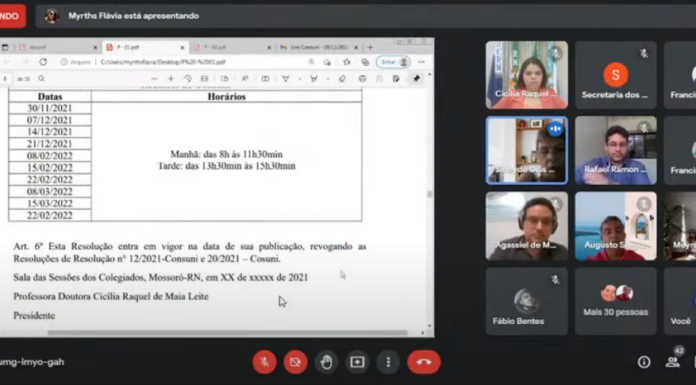The image size is (696, 385).
Task: Click the PDF rotate icon
Action: [187, 79]
